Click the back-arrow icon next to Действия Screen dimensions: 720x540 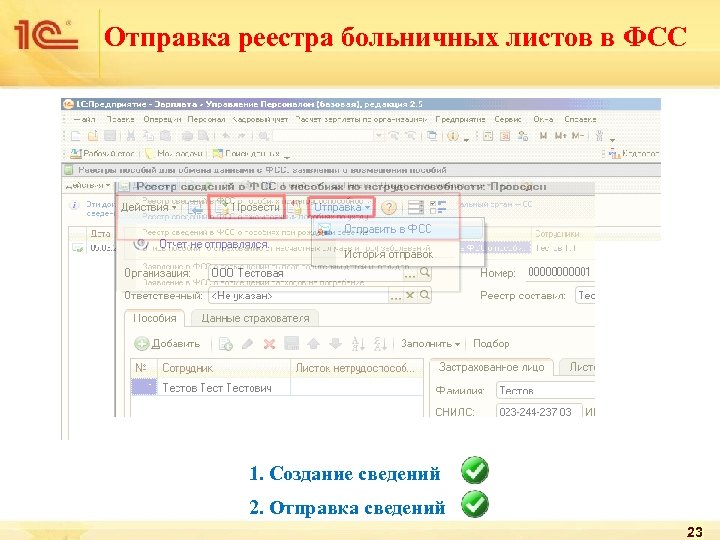(195, 208)
